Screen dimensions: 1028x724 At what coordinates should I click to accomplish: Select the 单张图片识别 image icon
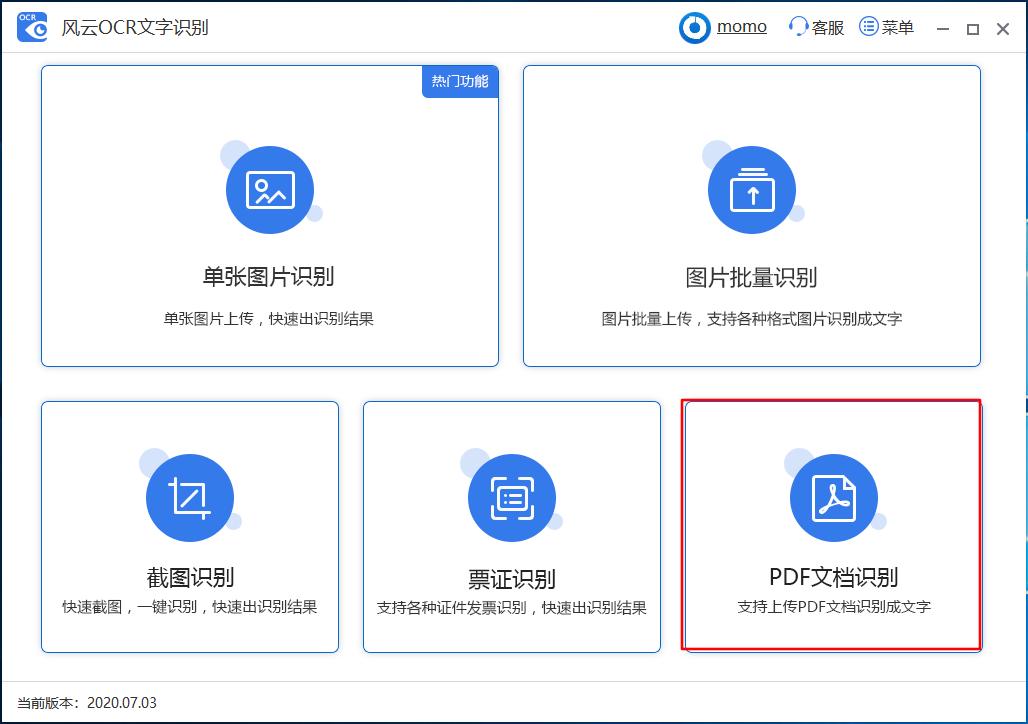click(x=270, y=190)
